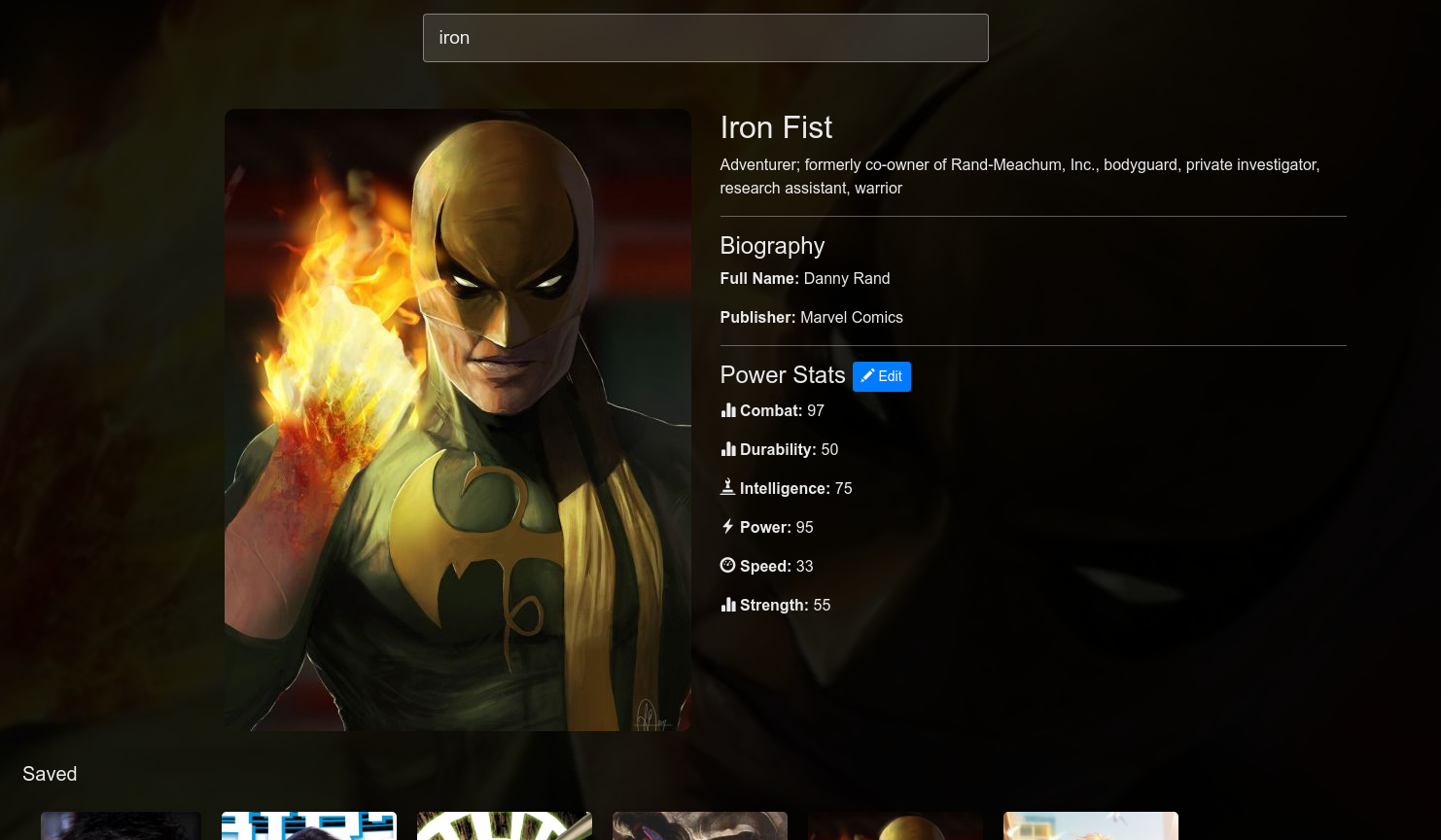Select the fifth saved hero thumbnail
This screenshot has width=1441, height=840.
click(896, 825)
